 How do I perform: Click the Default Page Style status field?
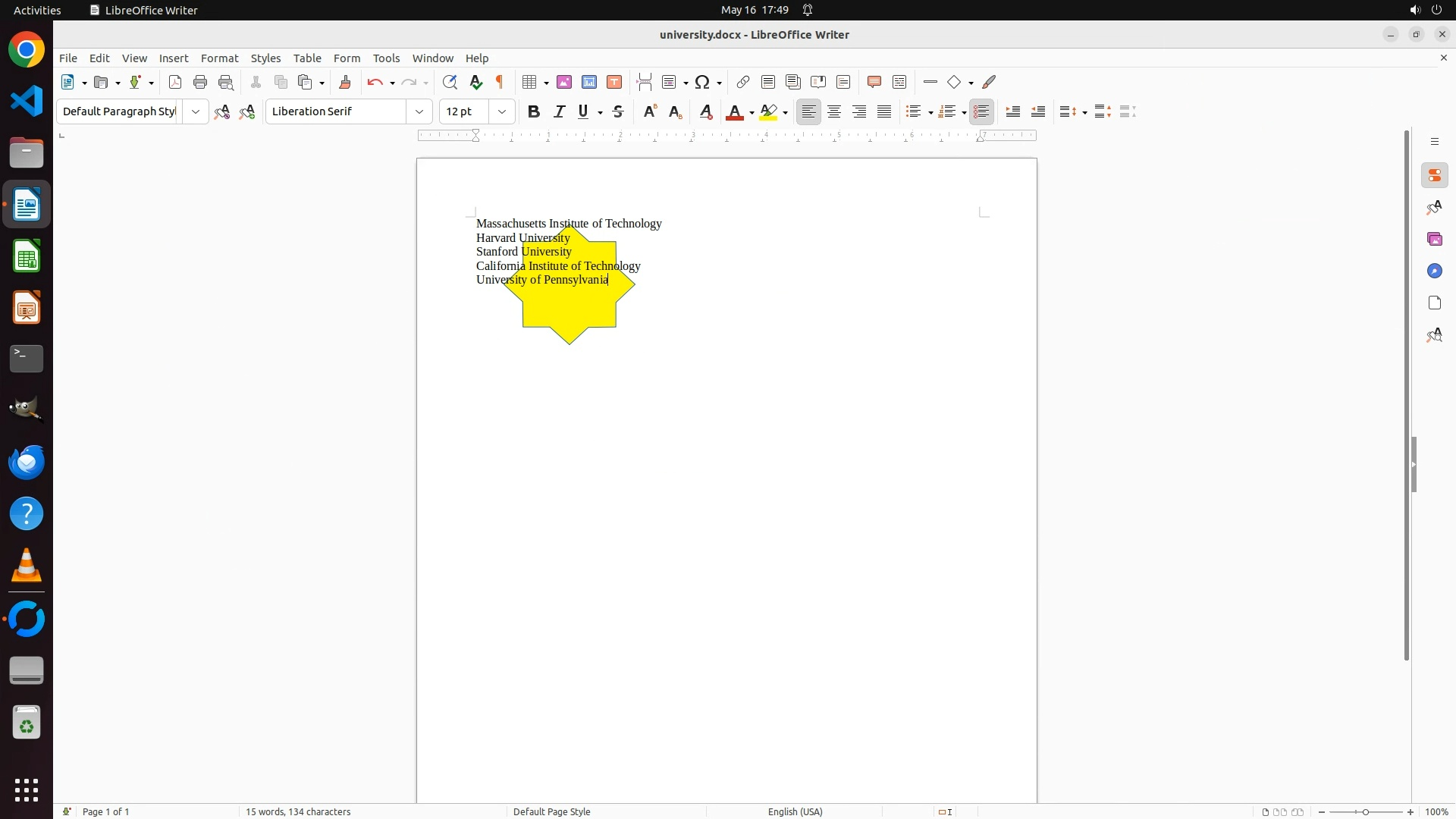coord(551,812)
